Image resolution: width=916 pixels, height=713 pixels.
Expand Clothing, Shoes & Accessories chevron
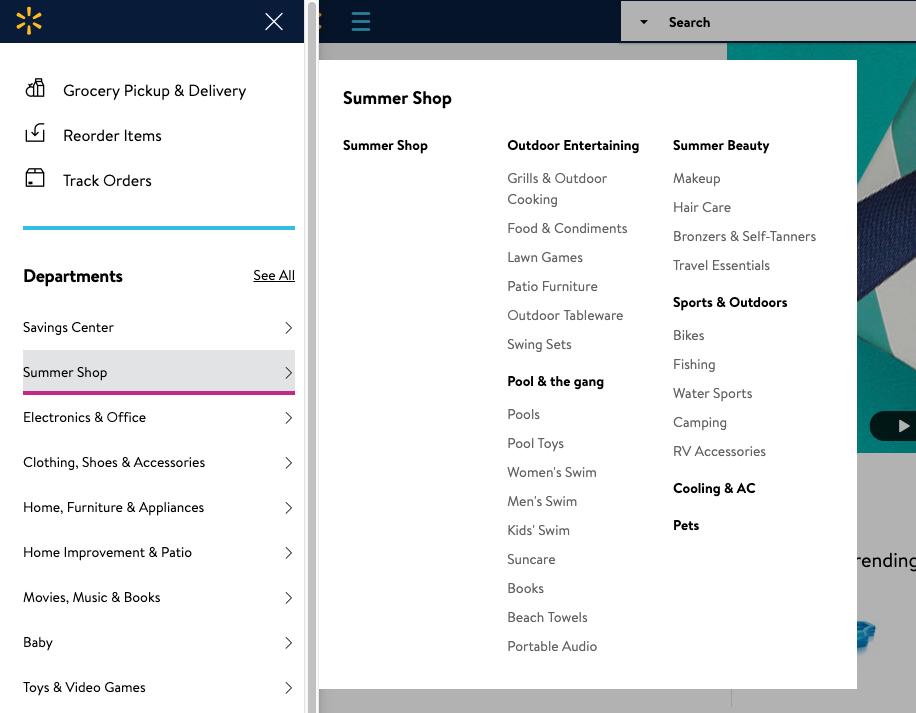288,462
